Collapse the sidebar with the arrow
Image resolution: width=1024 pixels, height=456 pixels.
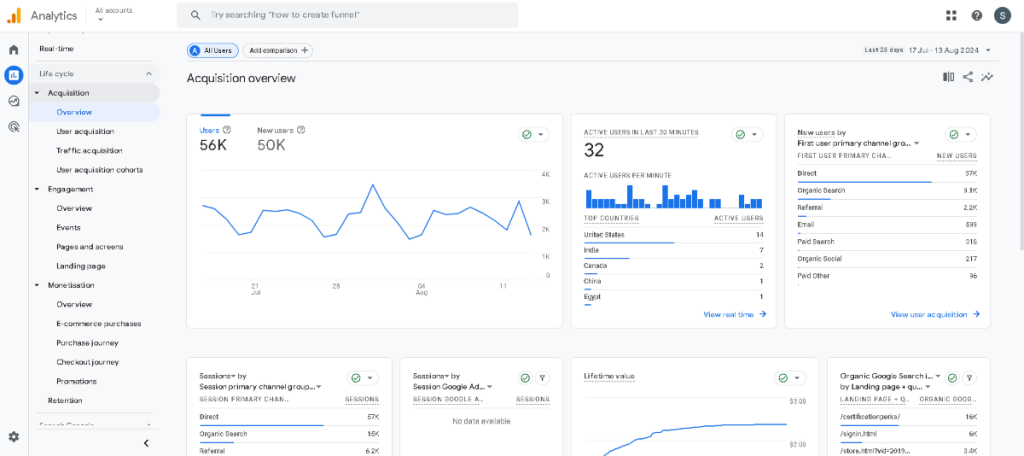coord(146,443)
